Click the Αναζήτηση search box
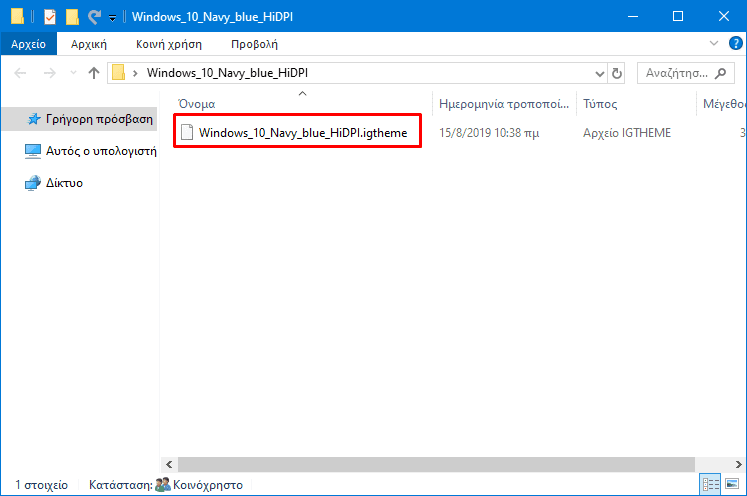The width and height of the screenshot is (747, 496). point(686,73)
